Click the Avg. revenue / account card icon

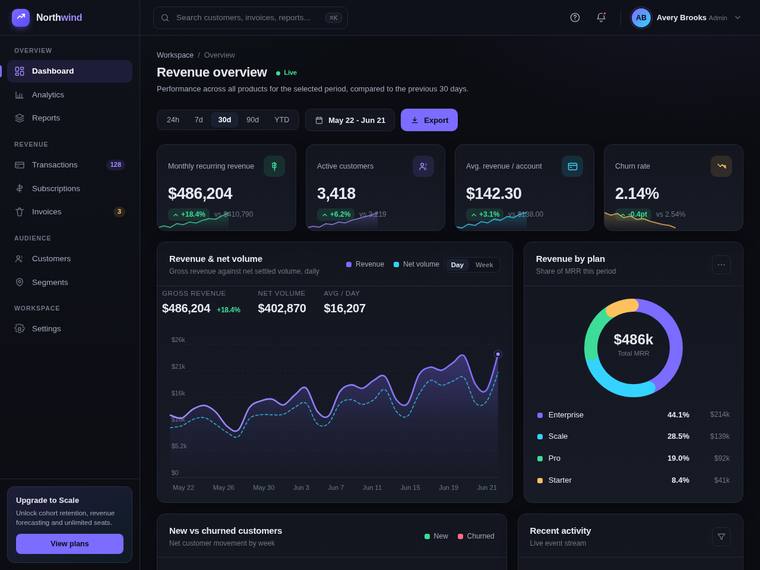(x=572, y=166)
